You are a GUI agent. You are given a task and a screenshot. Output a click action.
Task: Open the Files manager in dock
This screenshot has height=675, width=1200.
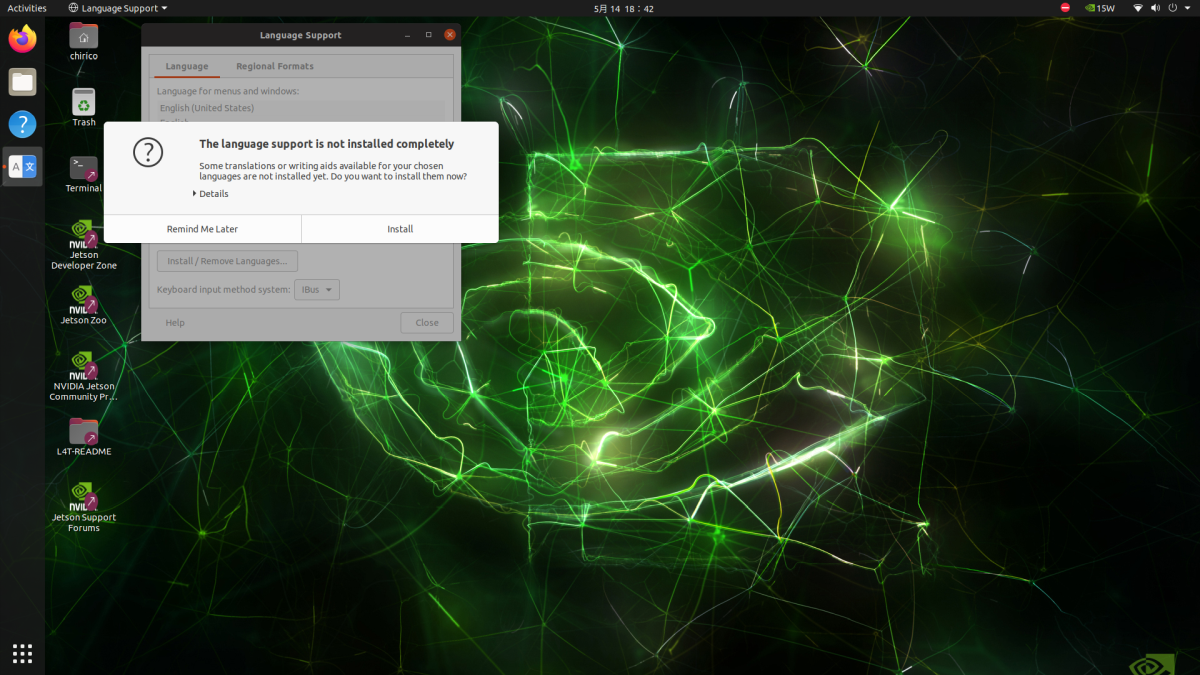22,82
